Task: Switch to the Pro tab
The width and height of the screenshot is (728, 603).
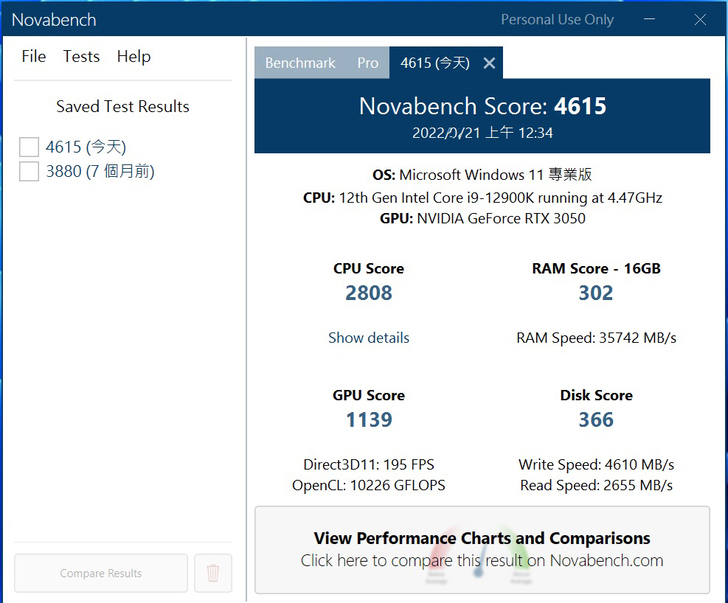Action: click(368, 63)
